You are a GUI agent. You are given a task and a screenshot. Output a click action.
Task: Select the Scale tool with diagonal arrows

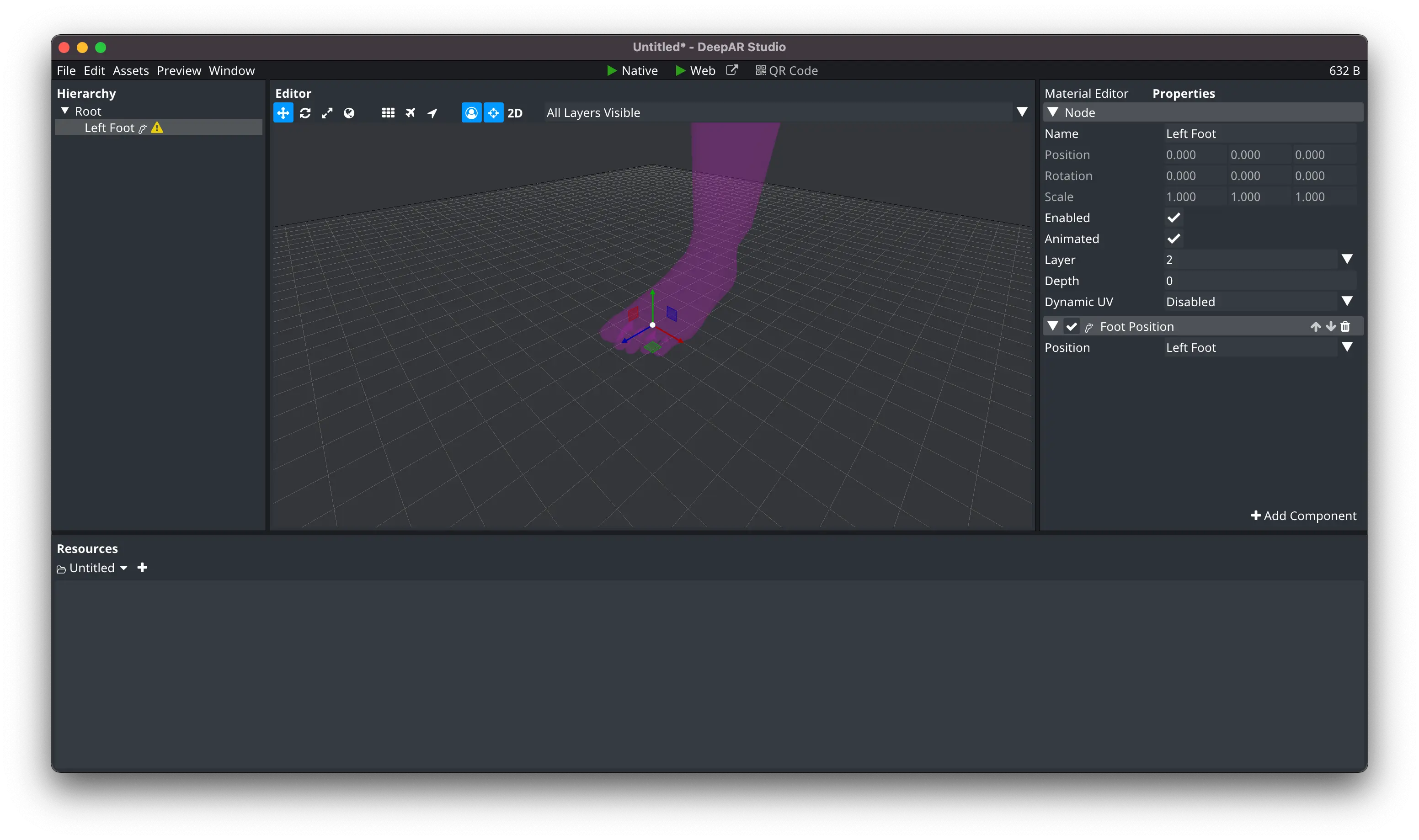click(x=327, y=112)
